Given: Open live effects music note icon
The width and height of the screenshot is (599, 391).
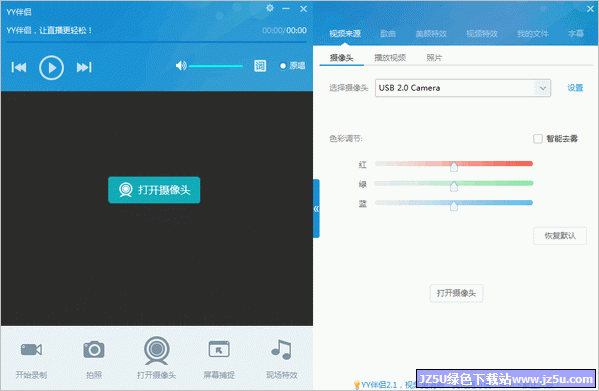Looking at the screenshot, I should point(281,349).
